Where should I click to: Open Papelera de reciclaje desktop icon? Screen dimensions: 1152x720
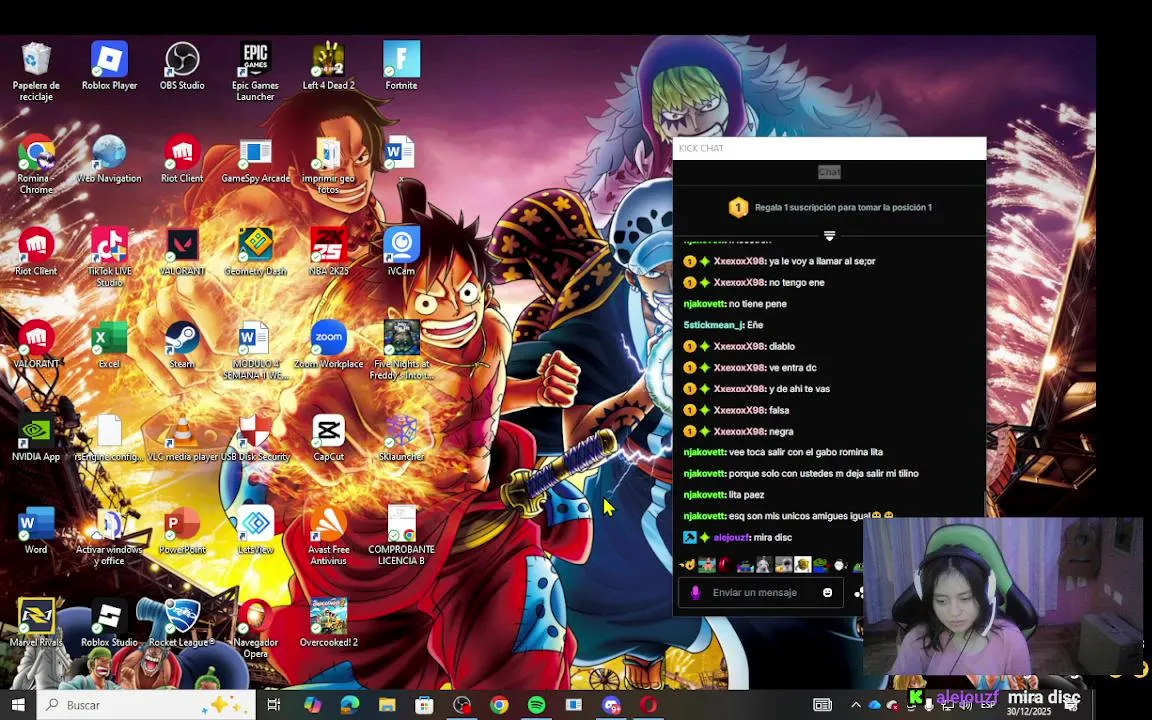(x=36, y=70)
